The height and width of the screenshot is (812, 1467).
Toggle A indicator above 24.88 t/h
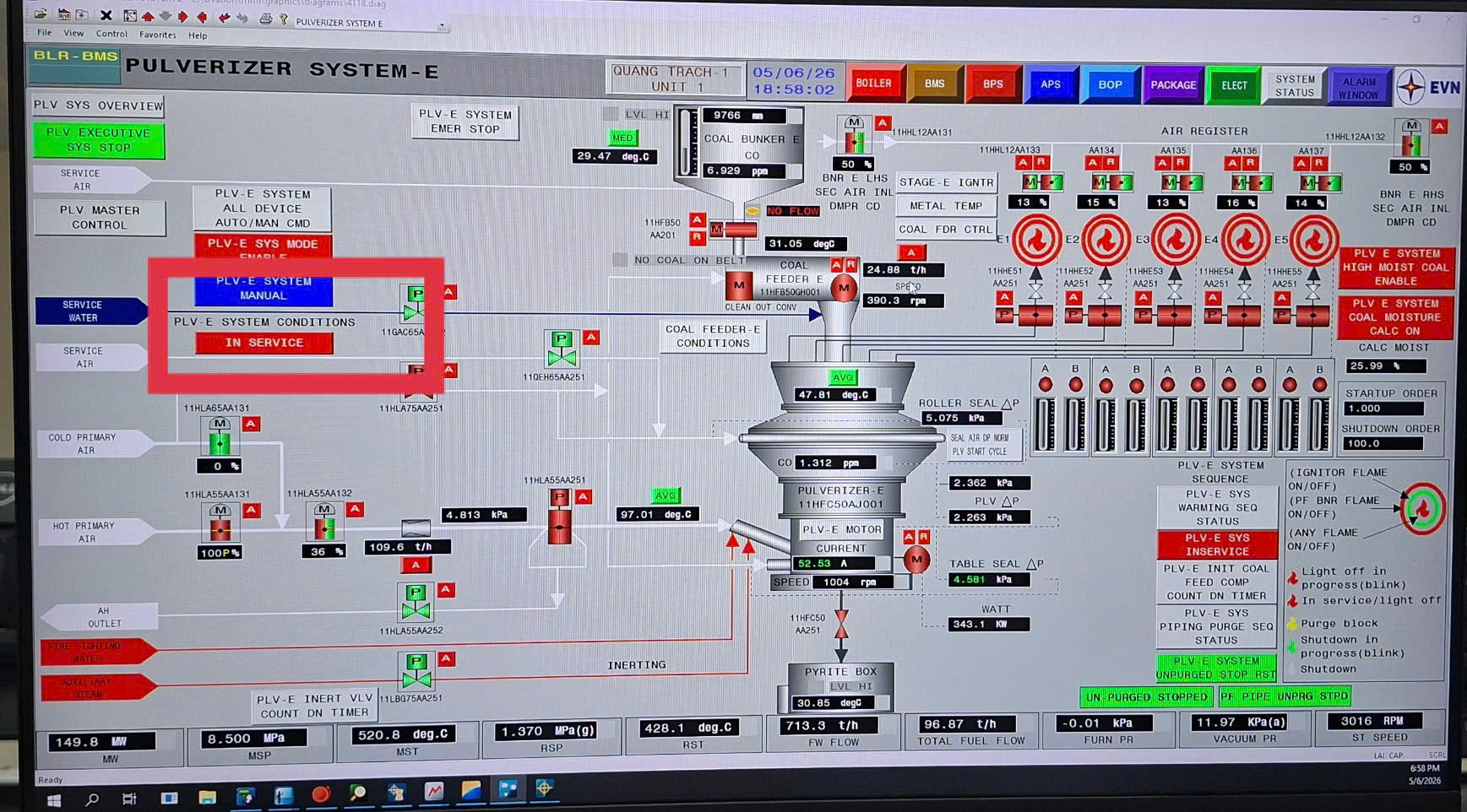tap(911, 252)
